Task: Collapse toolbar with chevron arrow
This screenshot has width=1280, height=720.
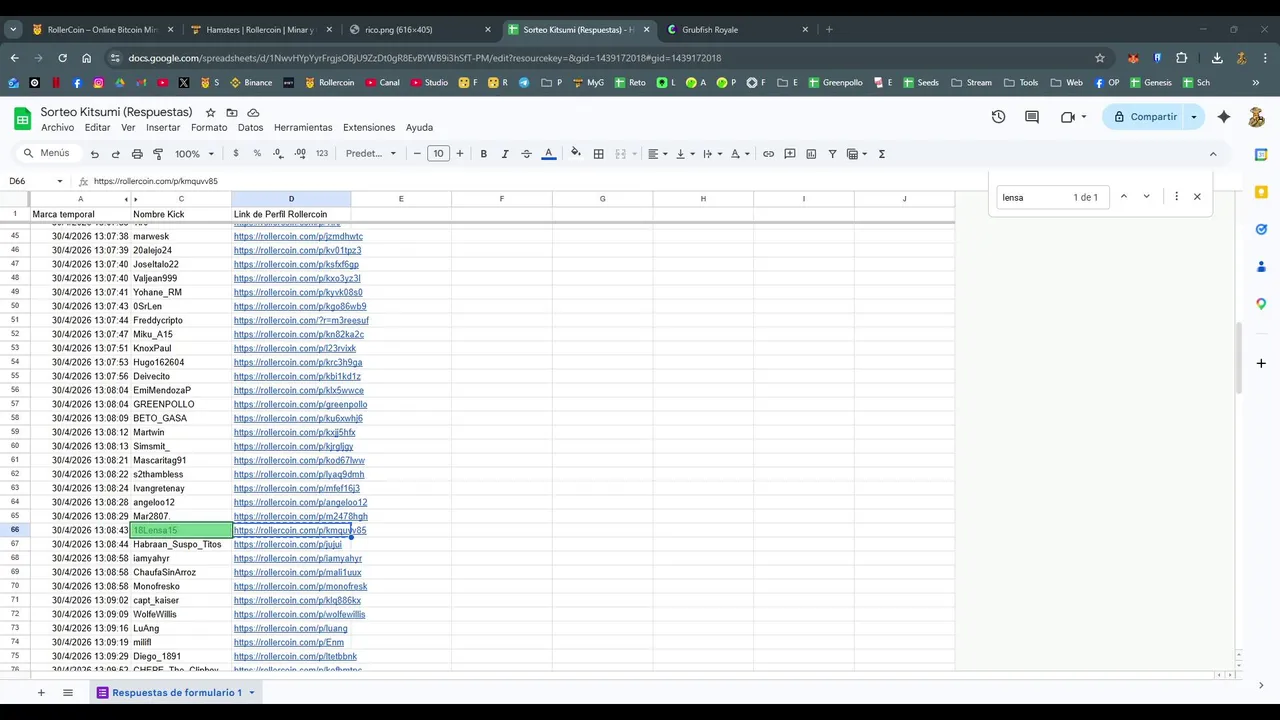Action: (x=1213, y=154)
